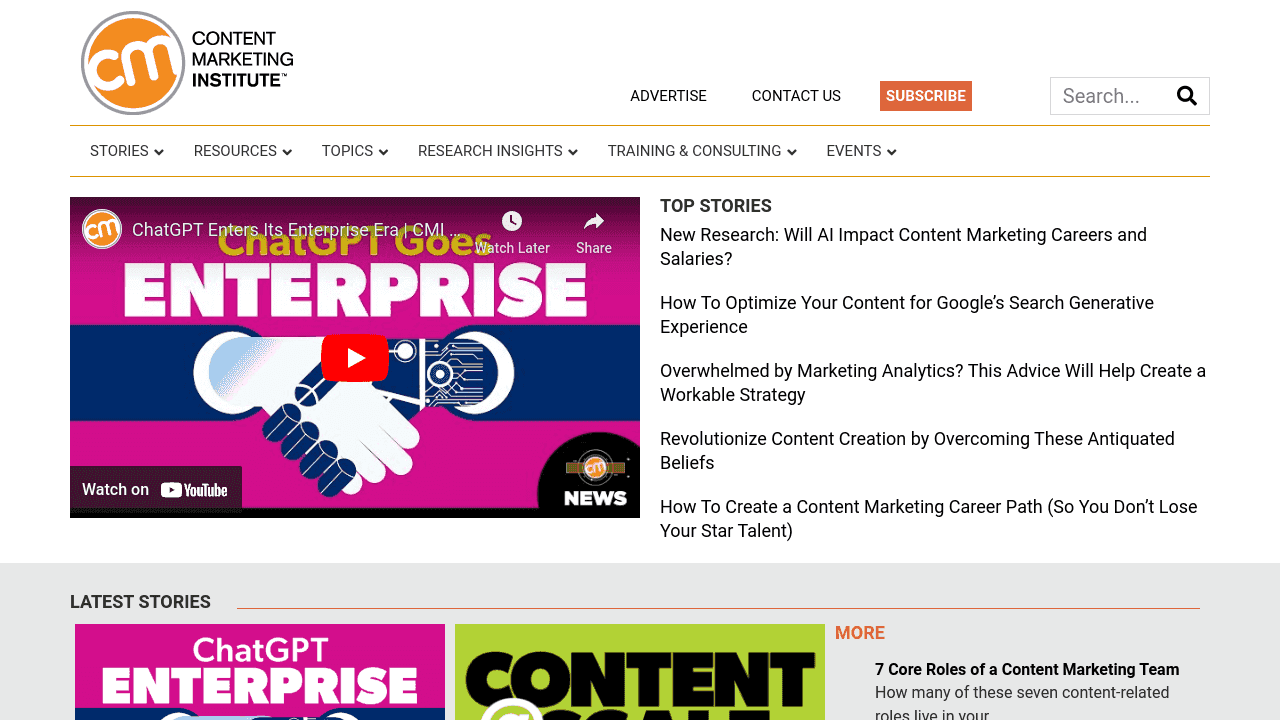This screenshot has height=720, width=1280.
Task: Click the Share arrow on the video
Action: (x=594, y=221)
